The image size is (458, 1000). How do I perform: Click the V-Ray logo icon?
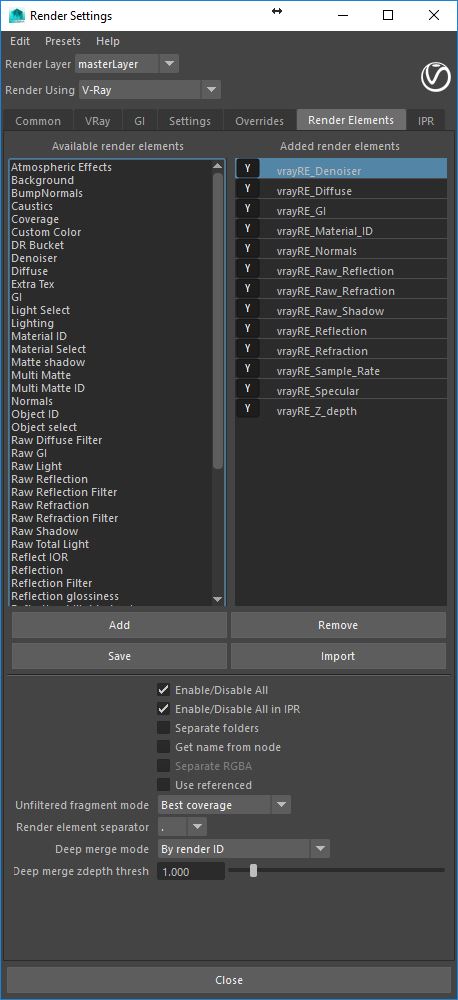click(436, 77)
